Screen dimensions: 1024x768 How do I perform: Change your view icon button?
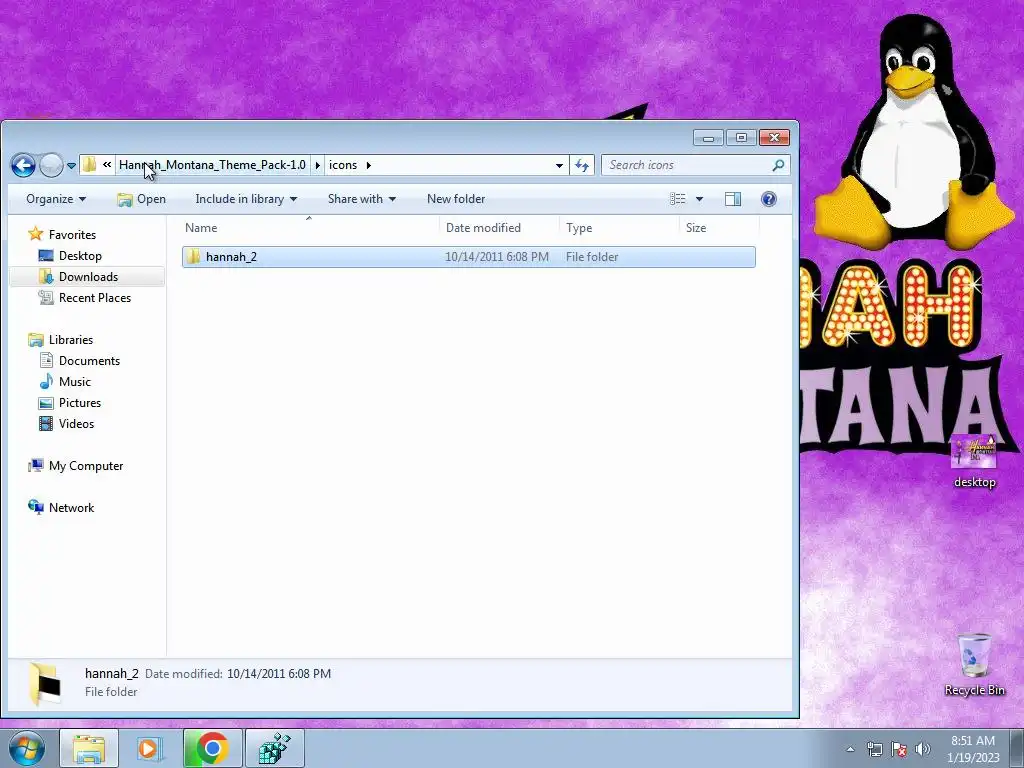pyautogui.click(x=678, y=199)
